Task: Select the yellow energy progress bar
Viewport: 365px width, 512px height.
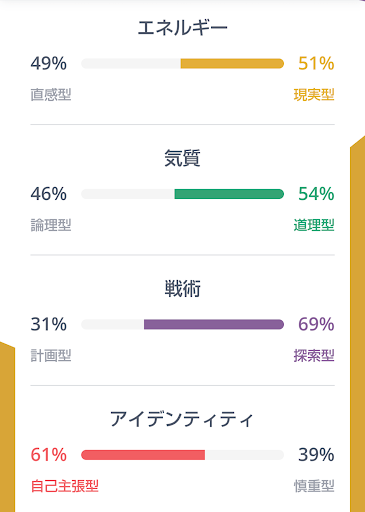Action: point(182,63)
